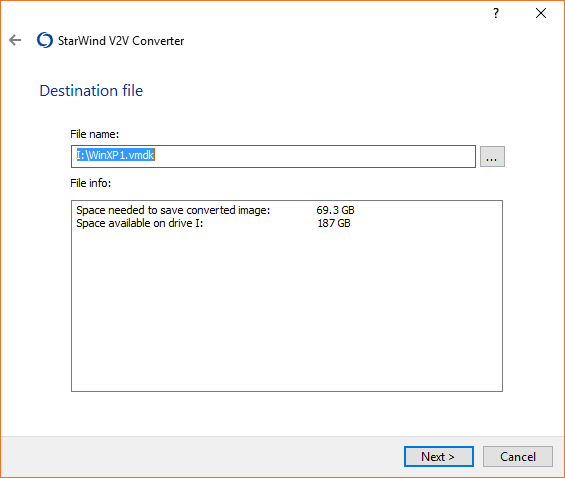Go back using the arrow icon

click(x=15, y=40)
